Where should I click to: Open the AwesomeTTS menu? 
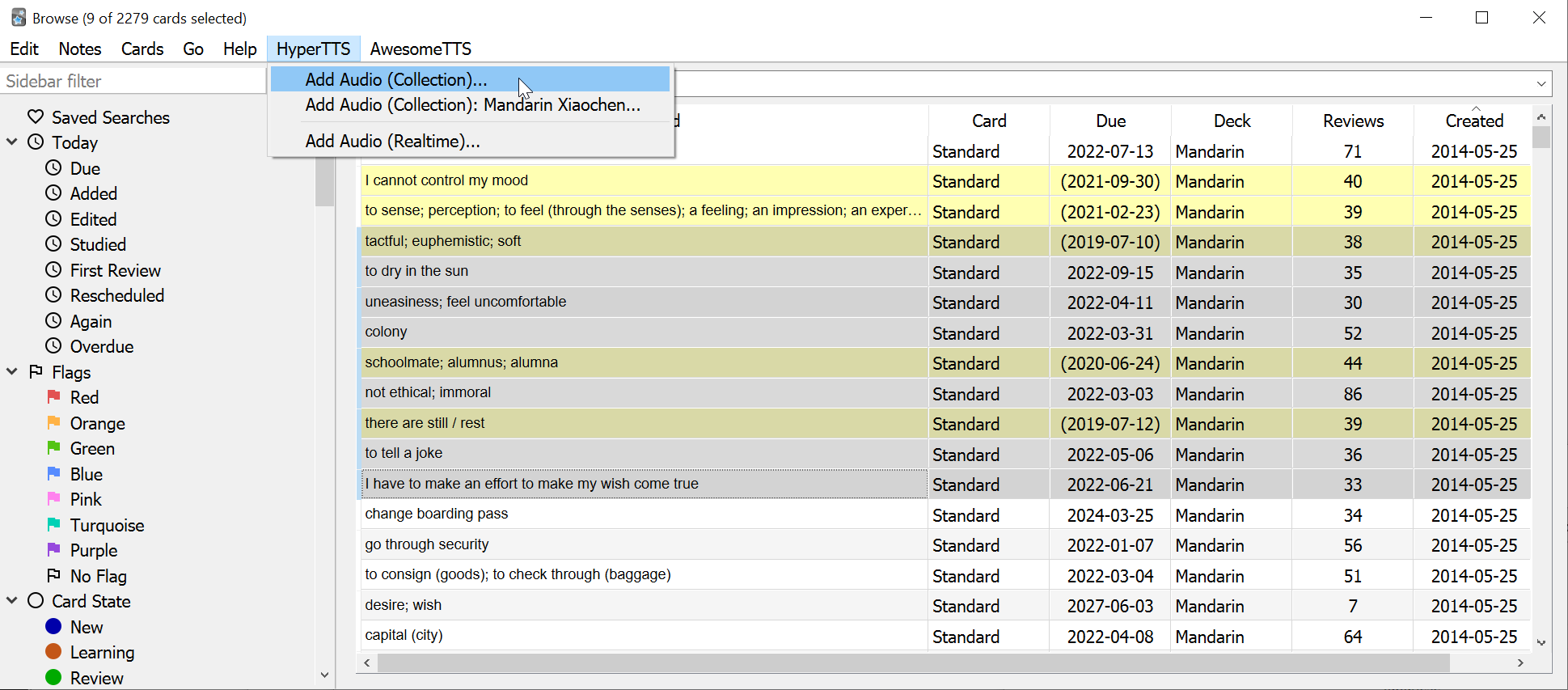pos(421,49)
